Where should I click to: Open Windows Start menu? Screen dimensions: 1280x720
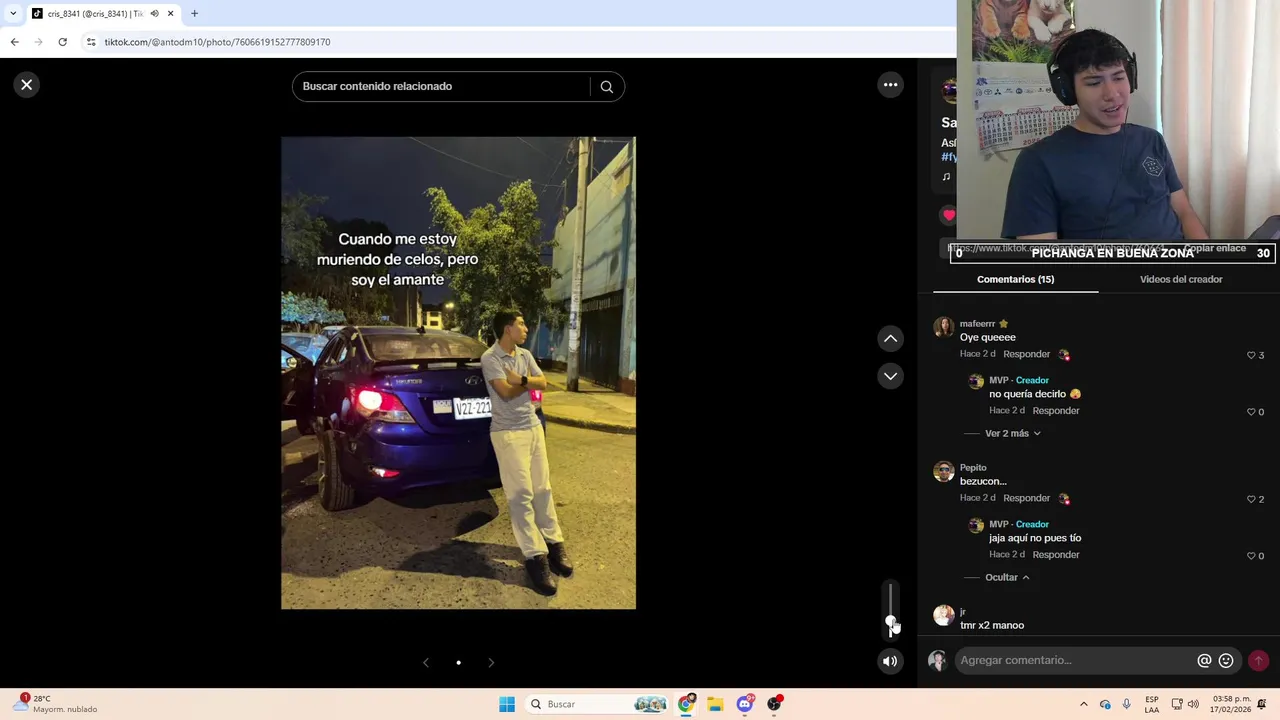click(507, 704)
